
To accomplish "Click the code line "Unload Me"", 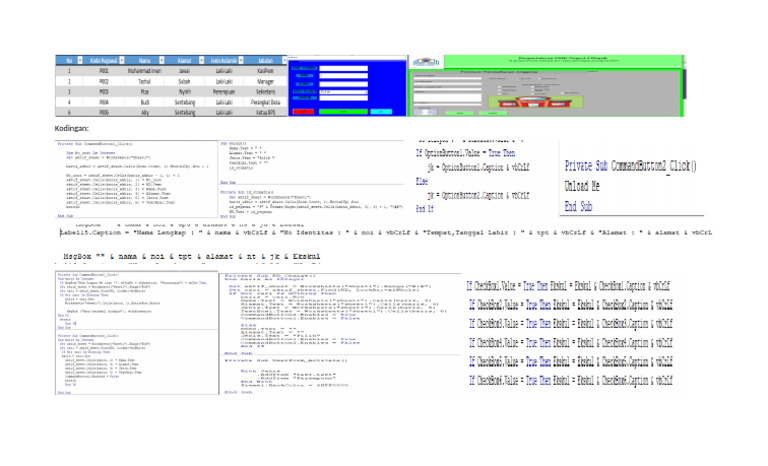I will [582, 186].
